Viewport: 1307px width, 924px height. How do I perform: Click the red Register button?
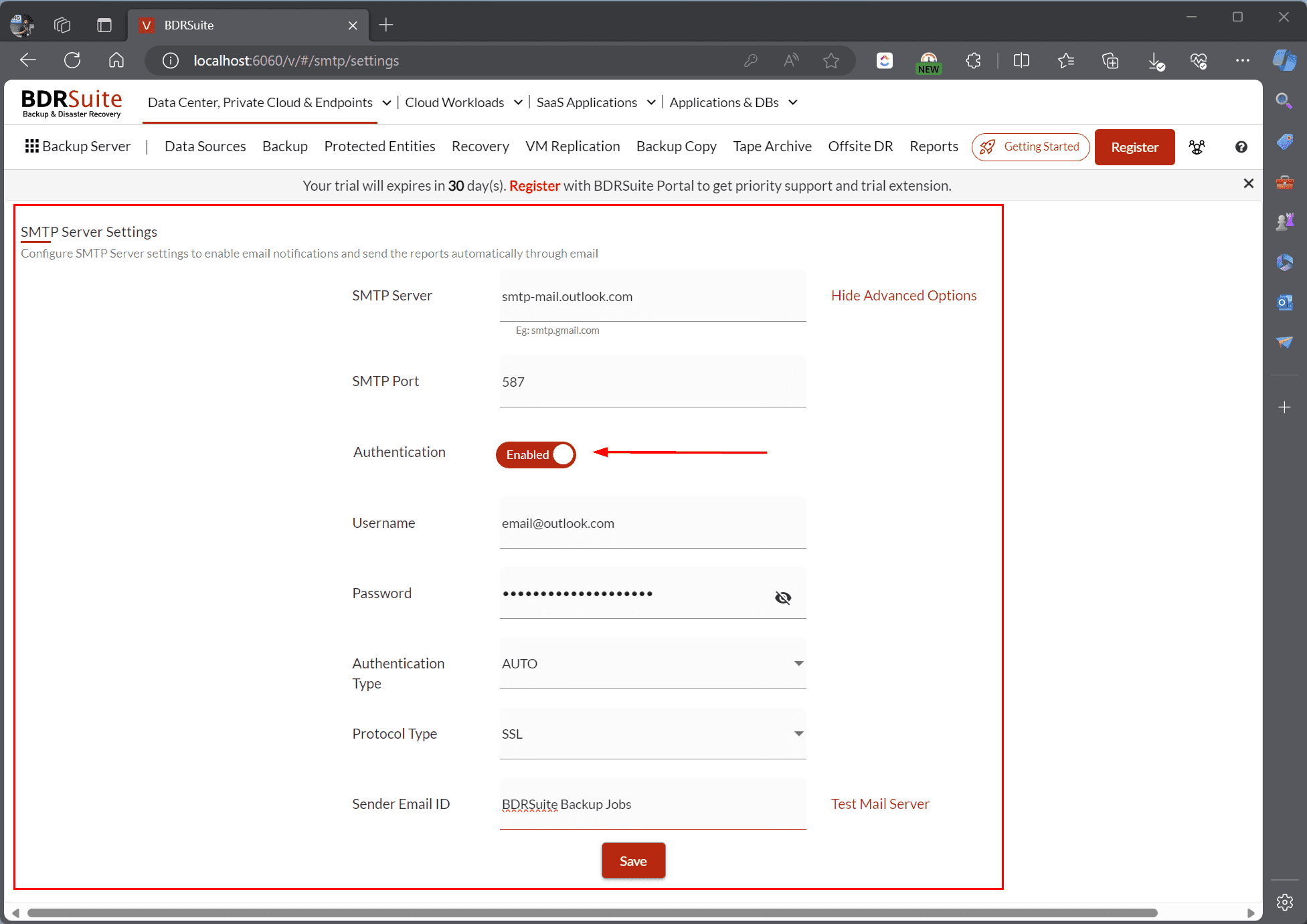(1134, 147)
